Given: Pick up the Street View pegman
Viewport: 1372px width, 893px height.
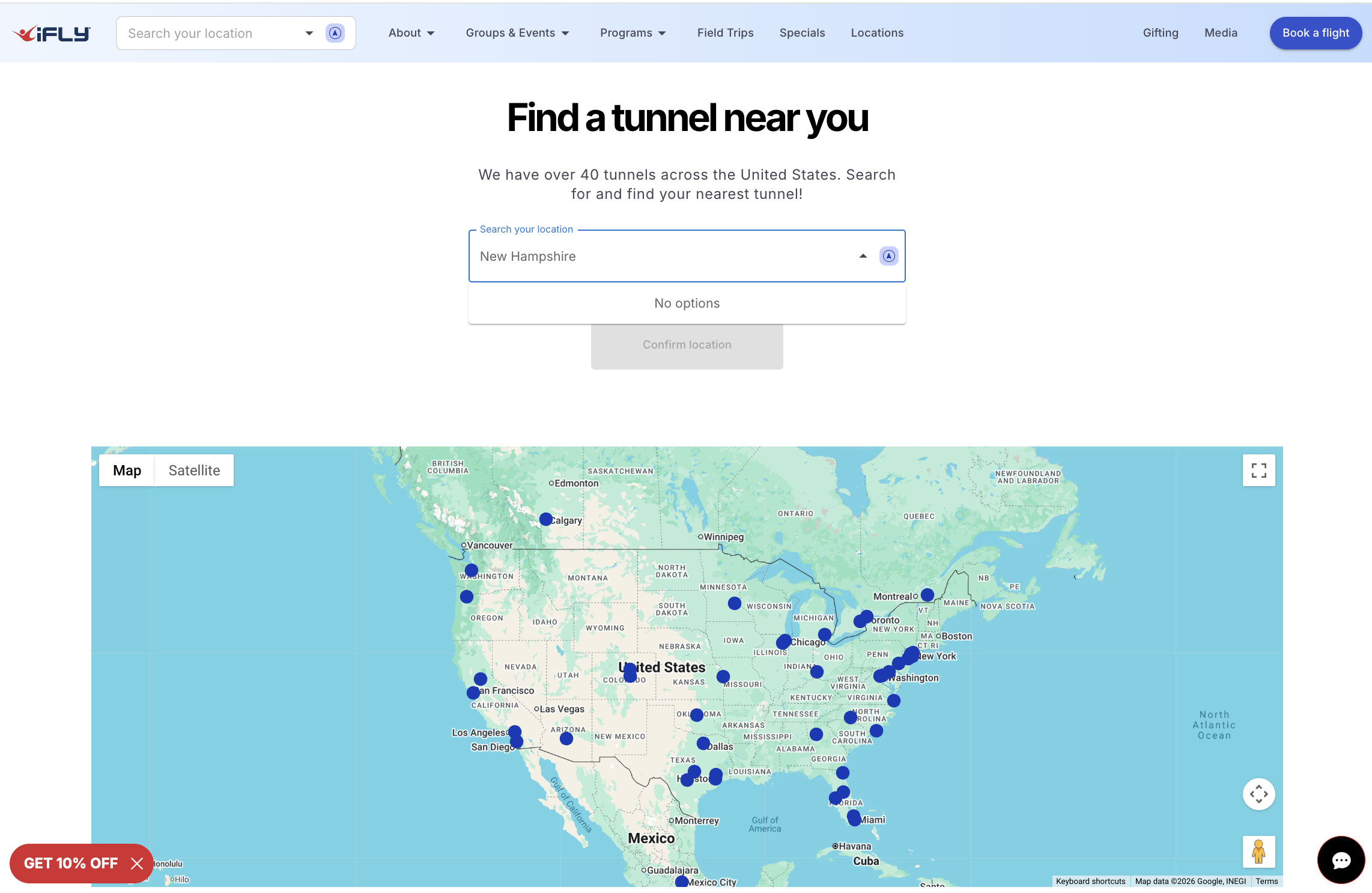Looking at the screenshot, I should tap(1258, 852).
